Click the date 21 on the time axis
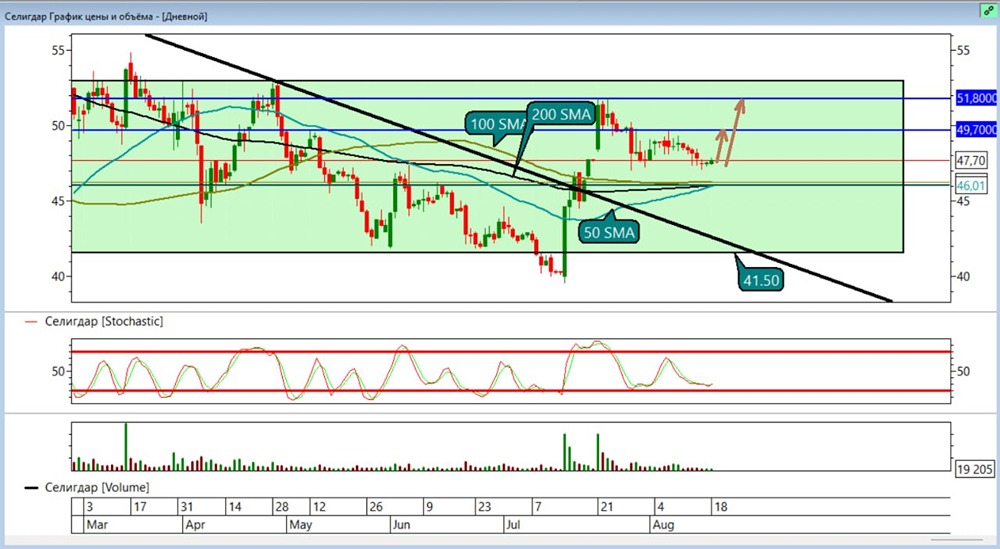 click(606, 507)
